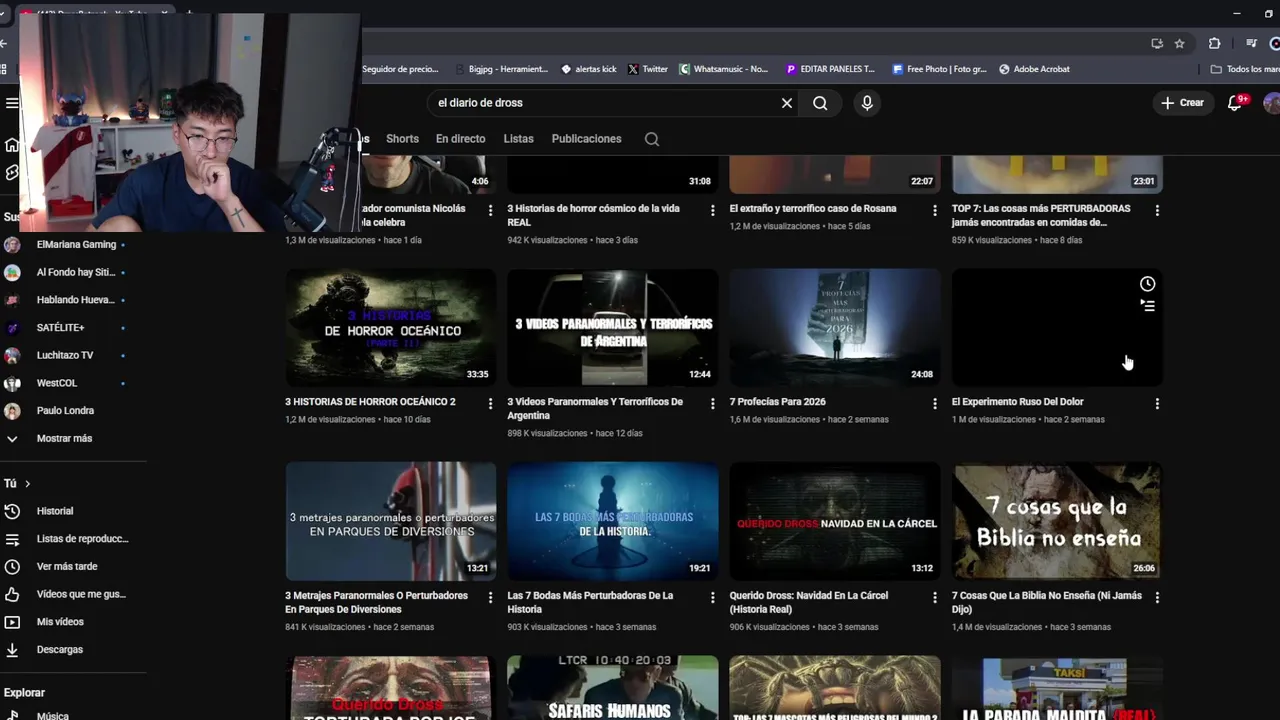The width and height of the screenshot is (1280, 720).
Task: Open options menu for TOP 7 cosas PERTURBADORAS video
Action: [x=1157, y=210]
